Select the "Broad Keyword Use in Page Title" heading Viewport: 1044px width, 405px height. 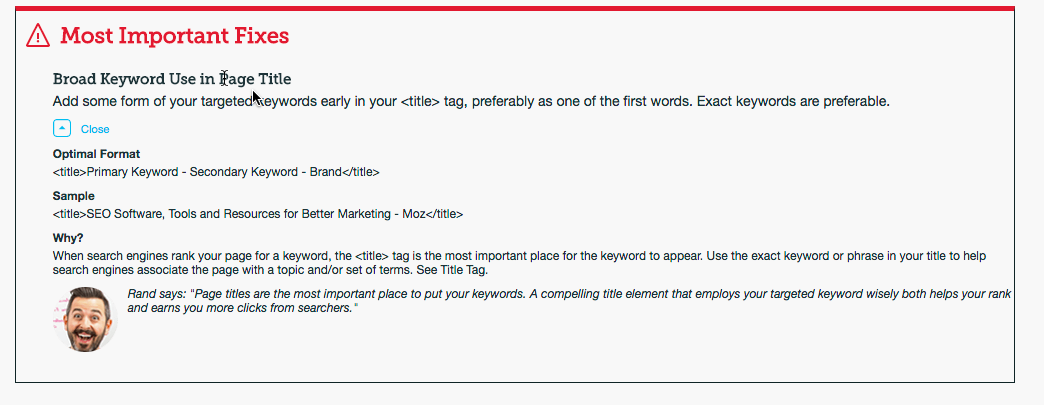click(171, 78)
